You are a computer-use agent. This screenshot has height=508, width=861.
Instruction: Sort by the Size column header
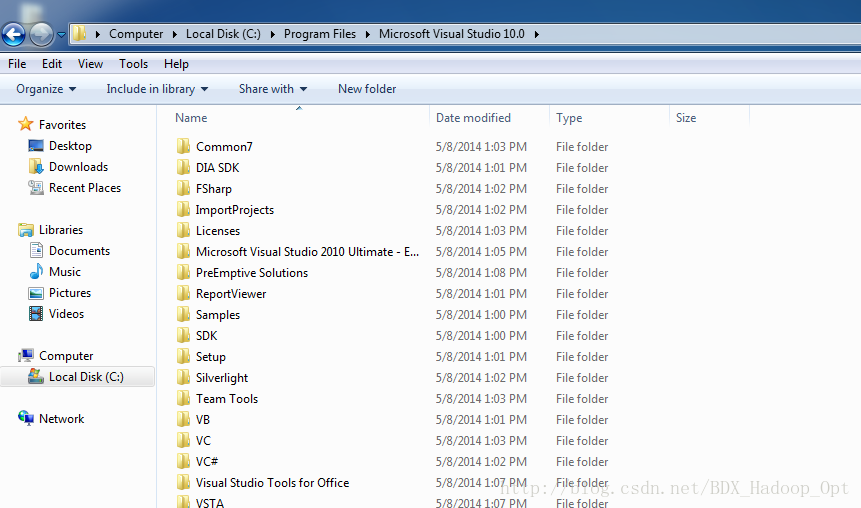click(x=686, y=118)
